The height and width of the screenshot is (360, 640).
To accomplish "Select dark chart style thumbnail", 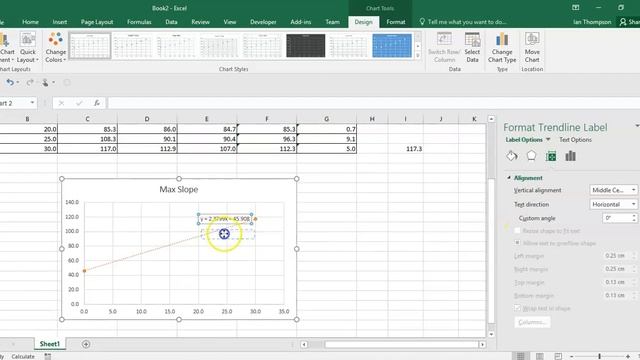I will click(x=305, y=46).
